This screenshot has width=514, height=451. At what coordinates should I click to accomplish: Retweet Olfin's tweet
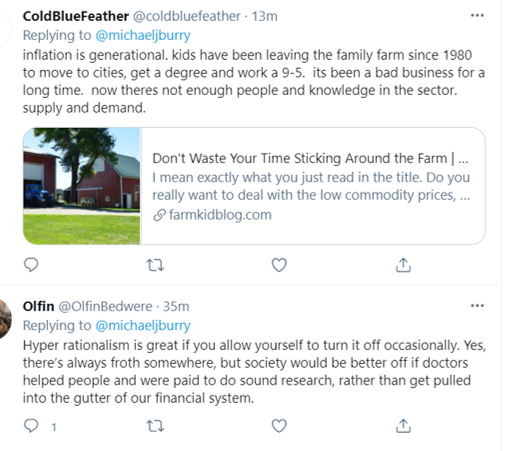point(155,426)
